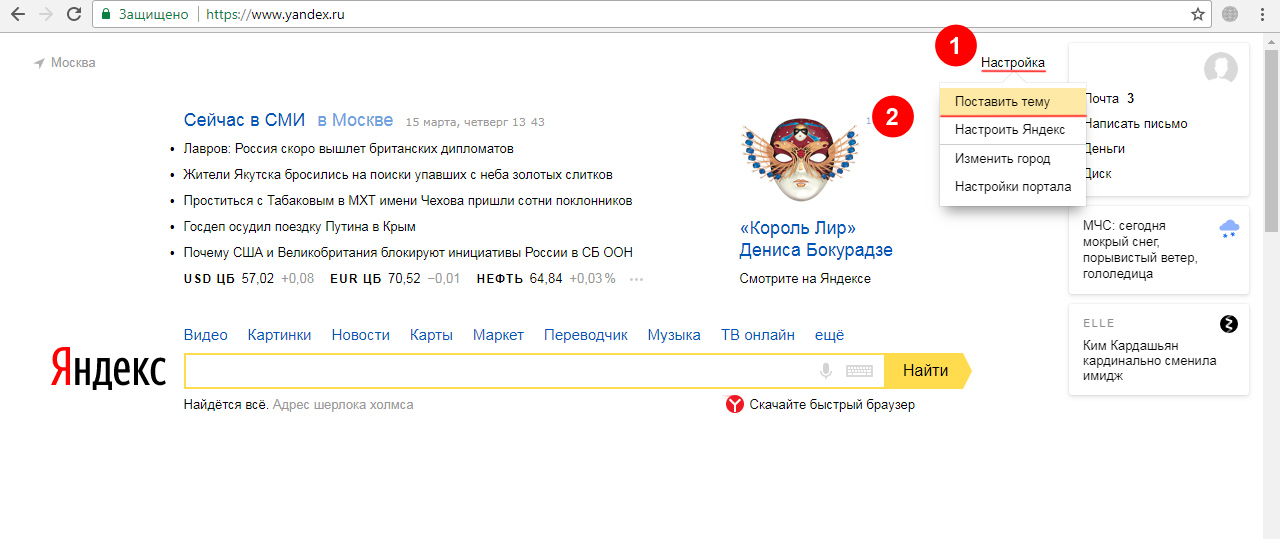Click the Москва location label

coord(73,63)
